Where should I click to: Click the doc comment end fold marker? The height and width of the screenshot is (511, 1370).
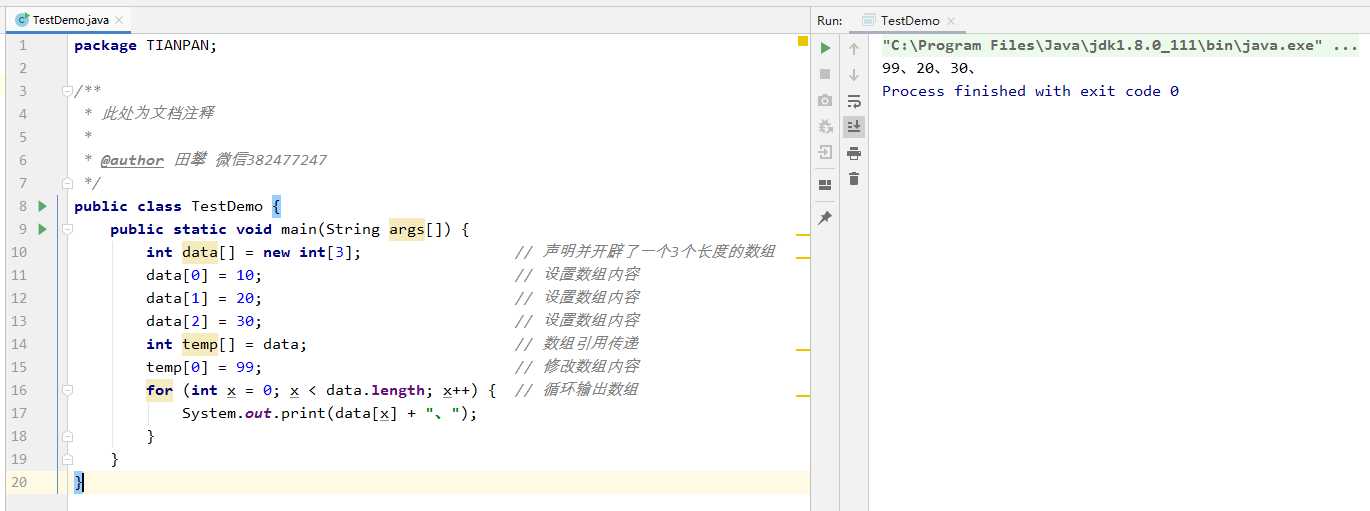67,183
